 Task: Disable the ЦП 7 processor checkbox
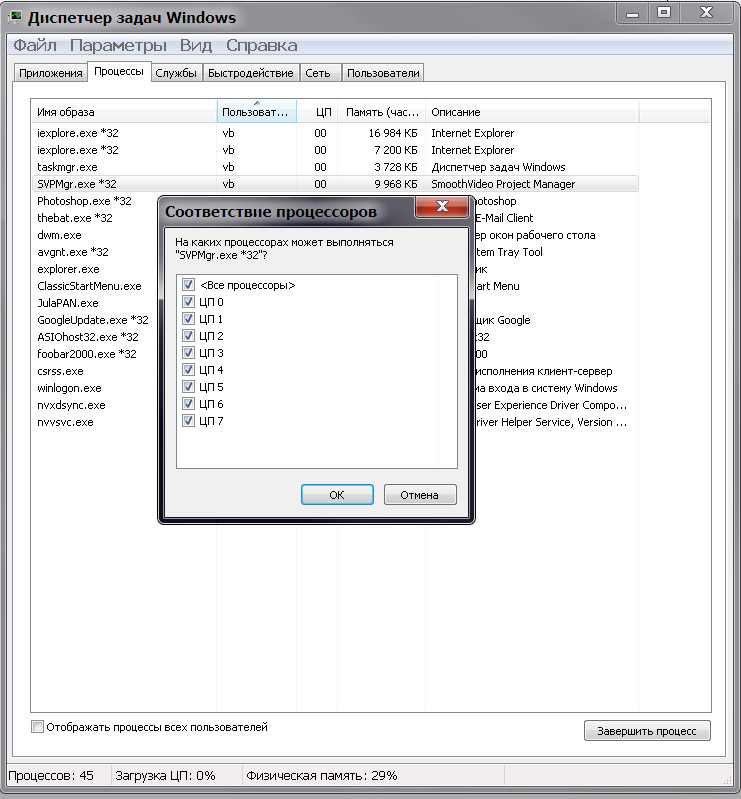(188, 421)
